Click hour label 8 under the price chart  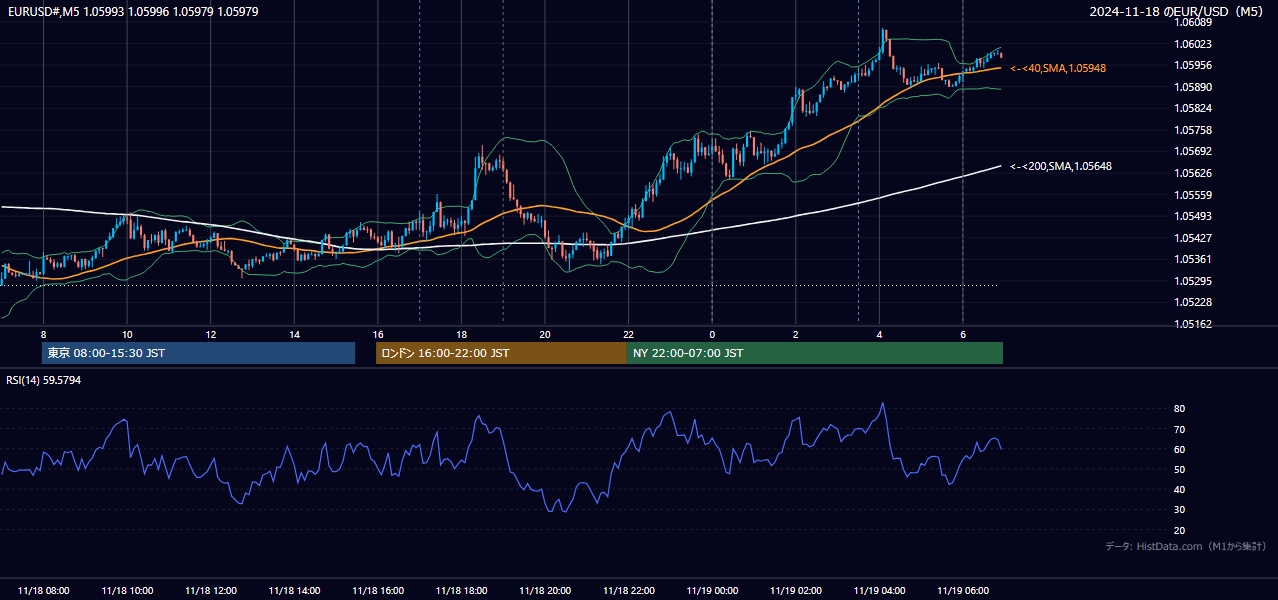43,334
